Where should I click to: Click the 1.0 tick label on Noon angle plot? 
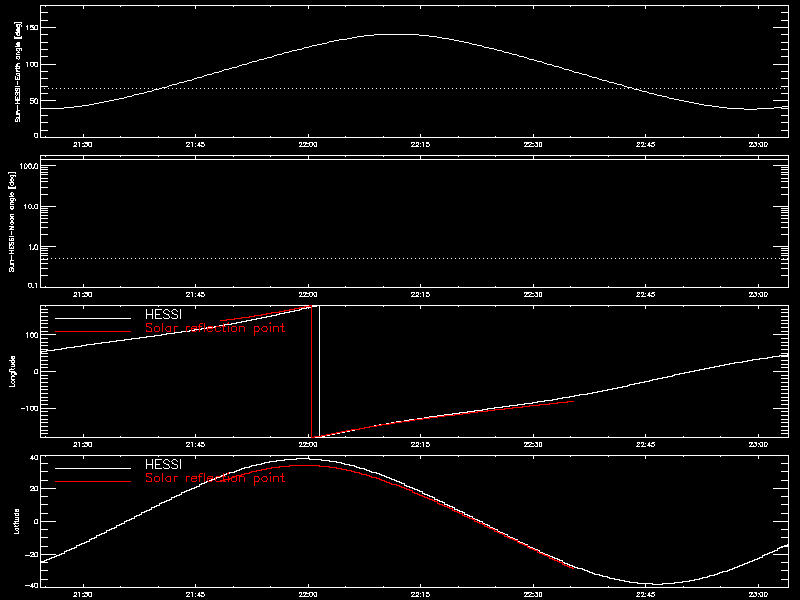[x=33, y=247]
